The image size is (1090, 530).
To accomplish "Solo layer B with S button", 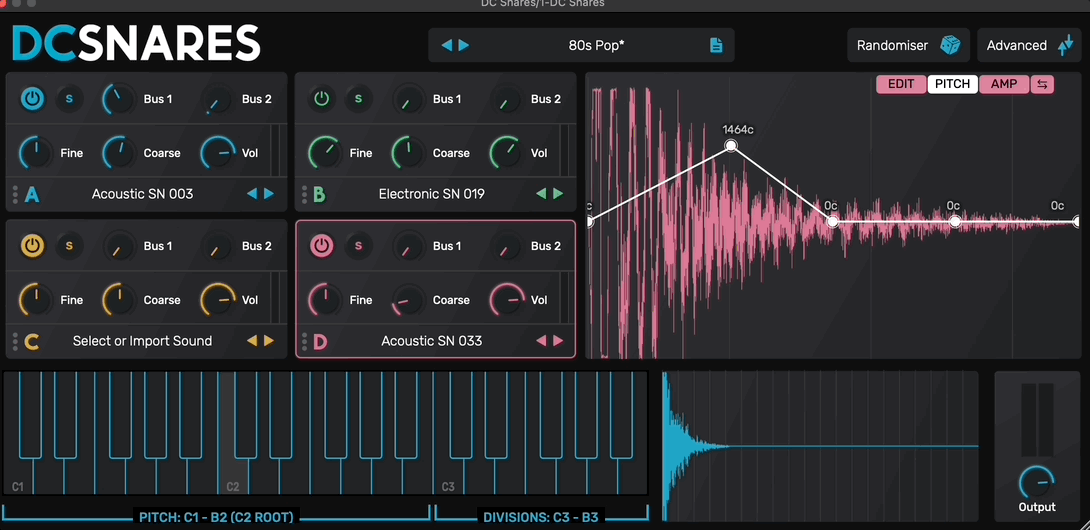I will [x=358, y=99].
